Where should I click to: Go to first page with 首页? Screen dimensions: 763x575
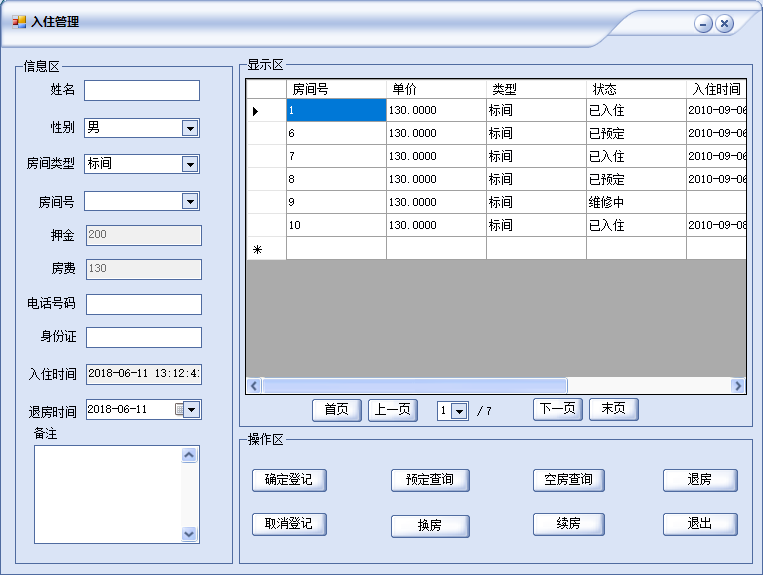tap(337, 410)
